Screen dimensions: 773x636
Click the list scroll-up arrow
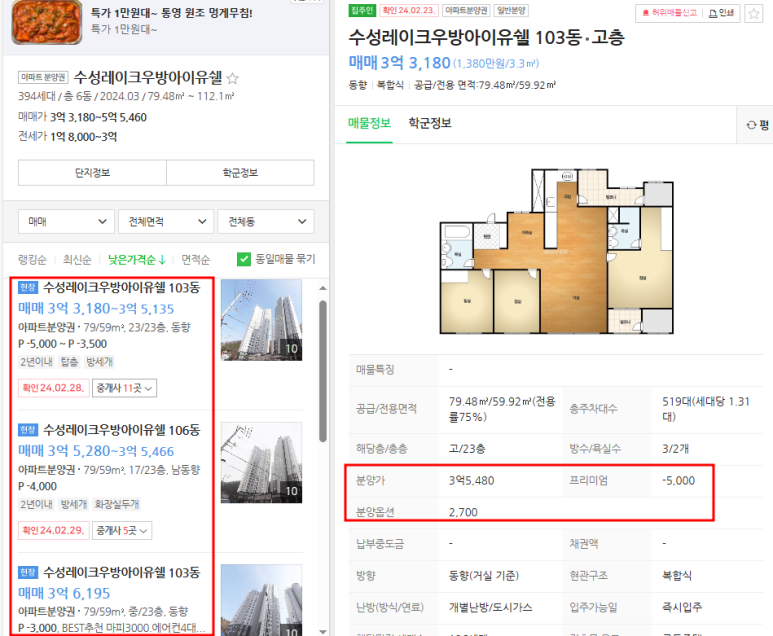(x=323, y=288)
